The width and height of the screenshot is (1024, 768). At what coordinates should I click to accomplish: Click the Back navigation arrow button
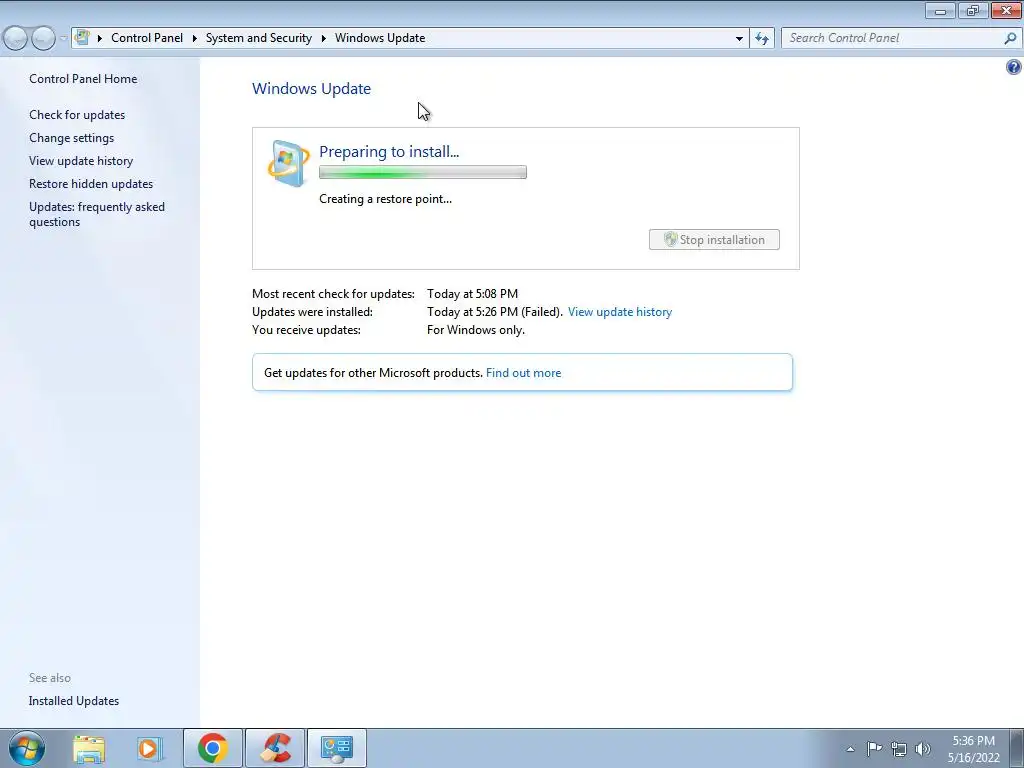(x=14, y=39)
